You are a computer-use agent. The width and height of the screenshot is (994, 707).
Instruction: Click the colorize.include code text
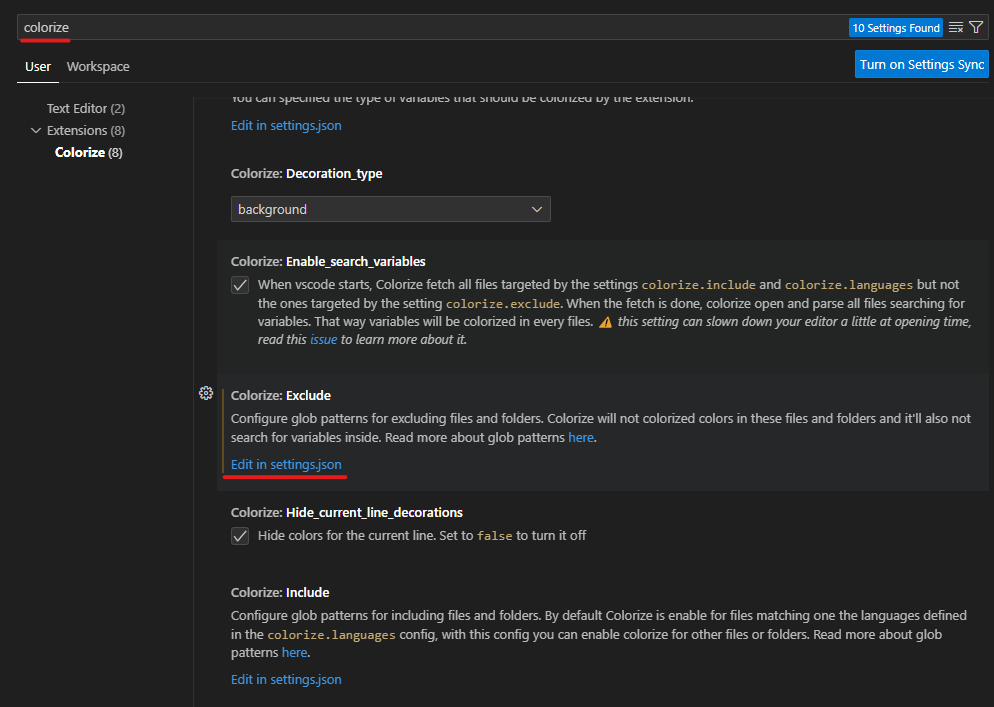click(699, 285)
